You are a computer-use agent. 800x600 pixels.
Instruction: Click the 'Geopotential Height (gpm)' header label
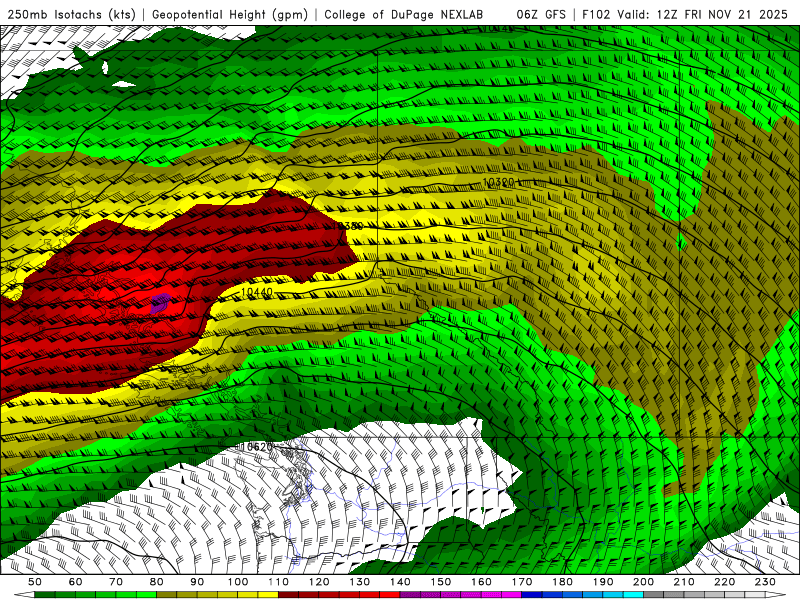(x=230, y=15)
